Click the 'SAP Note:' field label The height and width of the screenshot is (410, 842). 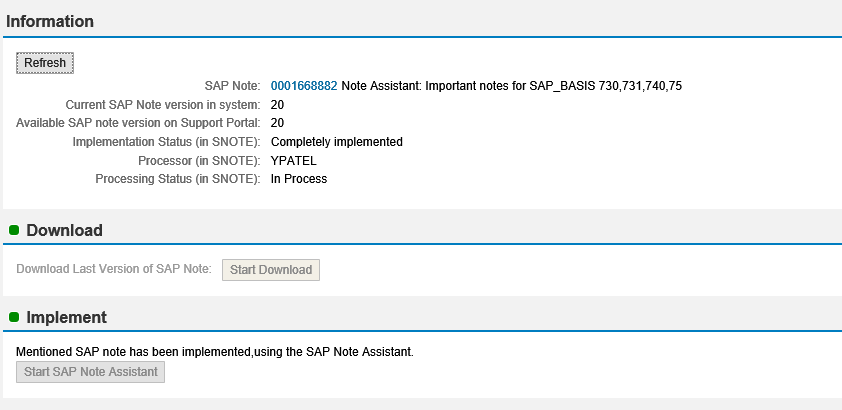232,86
